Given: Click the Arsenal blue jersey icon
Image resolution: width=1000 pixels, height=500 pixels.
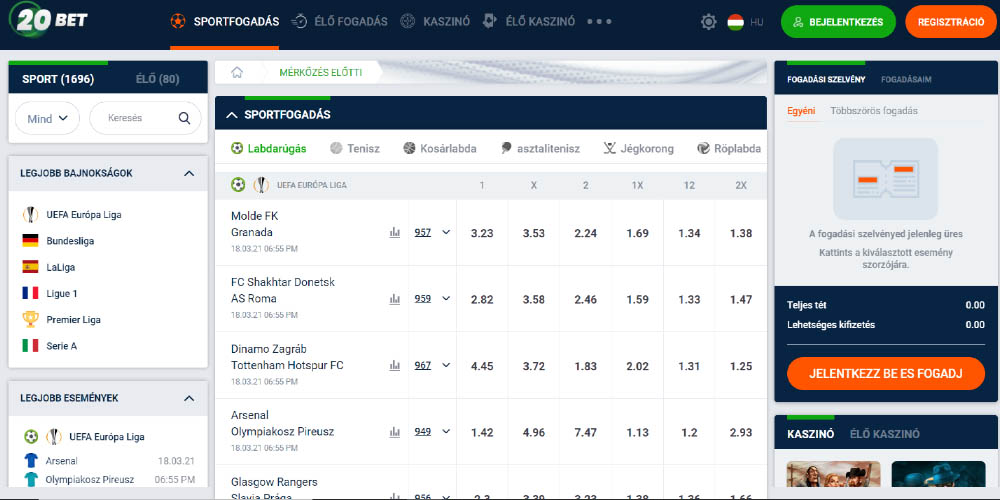Looking at the screenshot, I should pos(31,460).
